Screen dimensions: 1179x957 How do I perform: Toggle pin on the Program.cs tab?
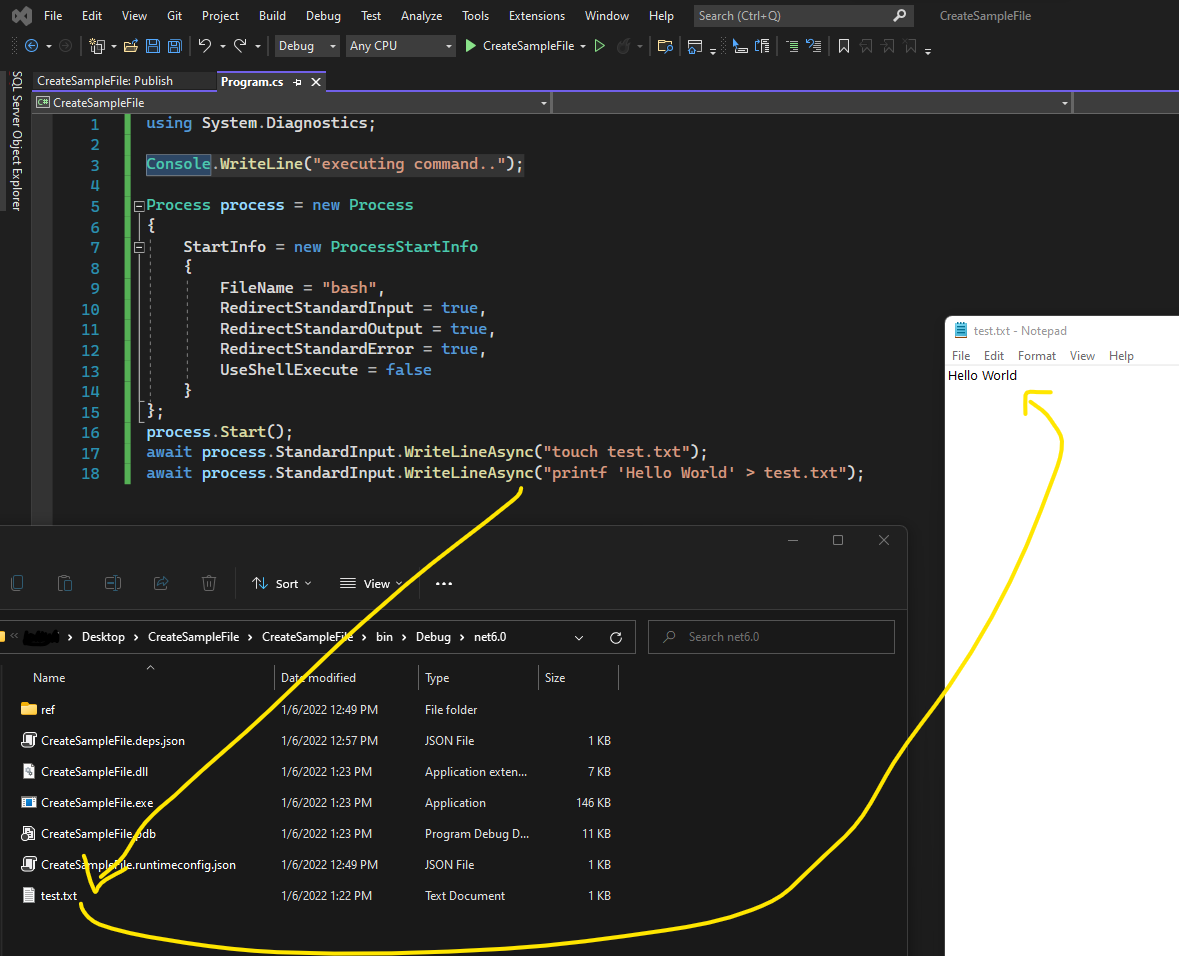[298, 82]
